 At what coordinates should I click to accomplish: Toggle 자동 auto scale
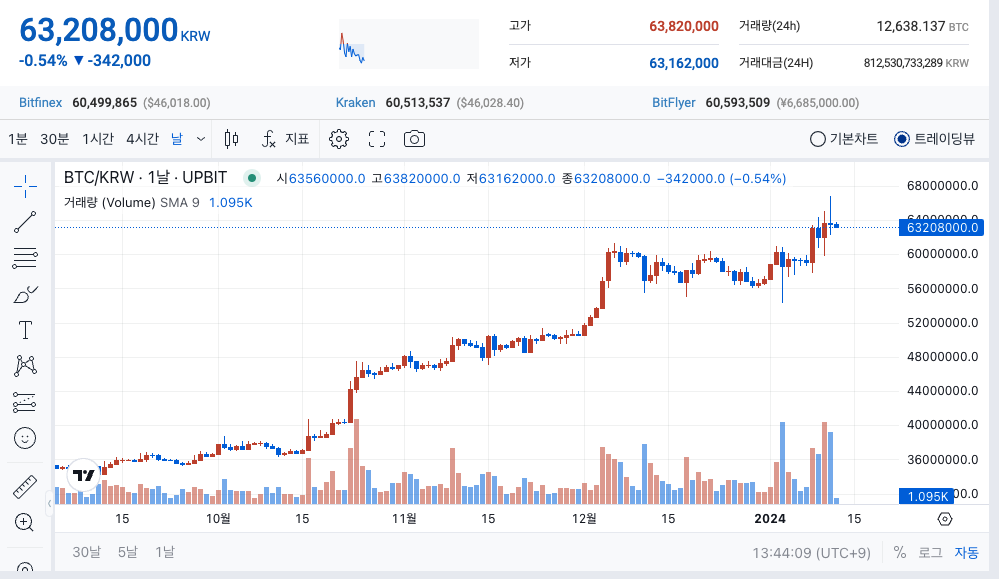967,552
